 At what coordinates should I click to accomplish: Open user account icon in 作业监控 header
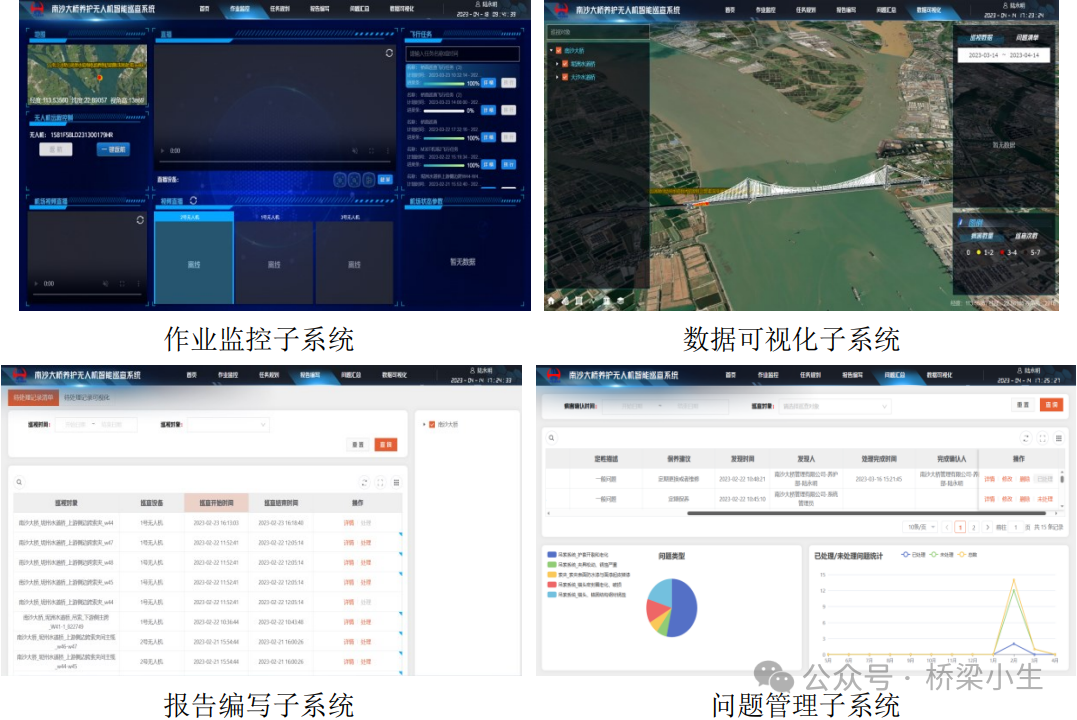click(x=478, y=4)
